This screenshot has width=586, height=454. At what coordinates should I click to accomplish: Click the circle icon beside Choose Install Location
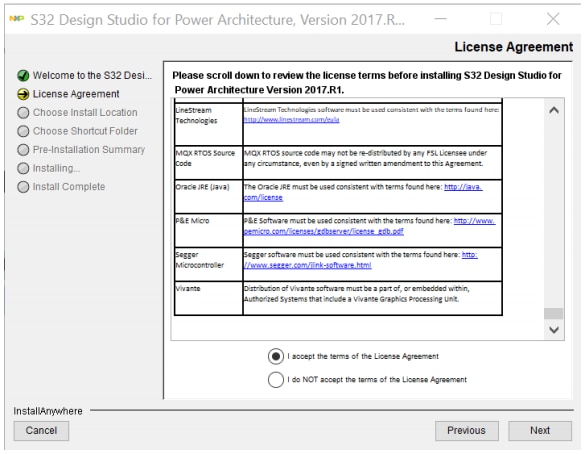coord(23,113)
